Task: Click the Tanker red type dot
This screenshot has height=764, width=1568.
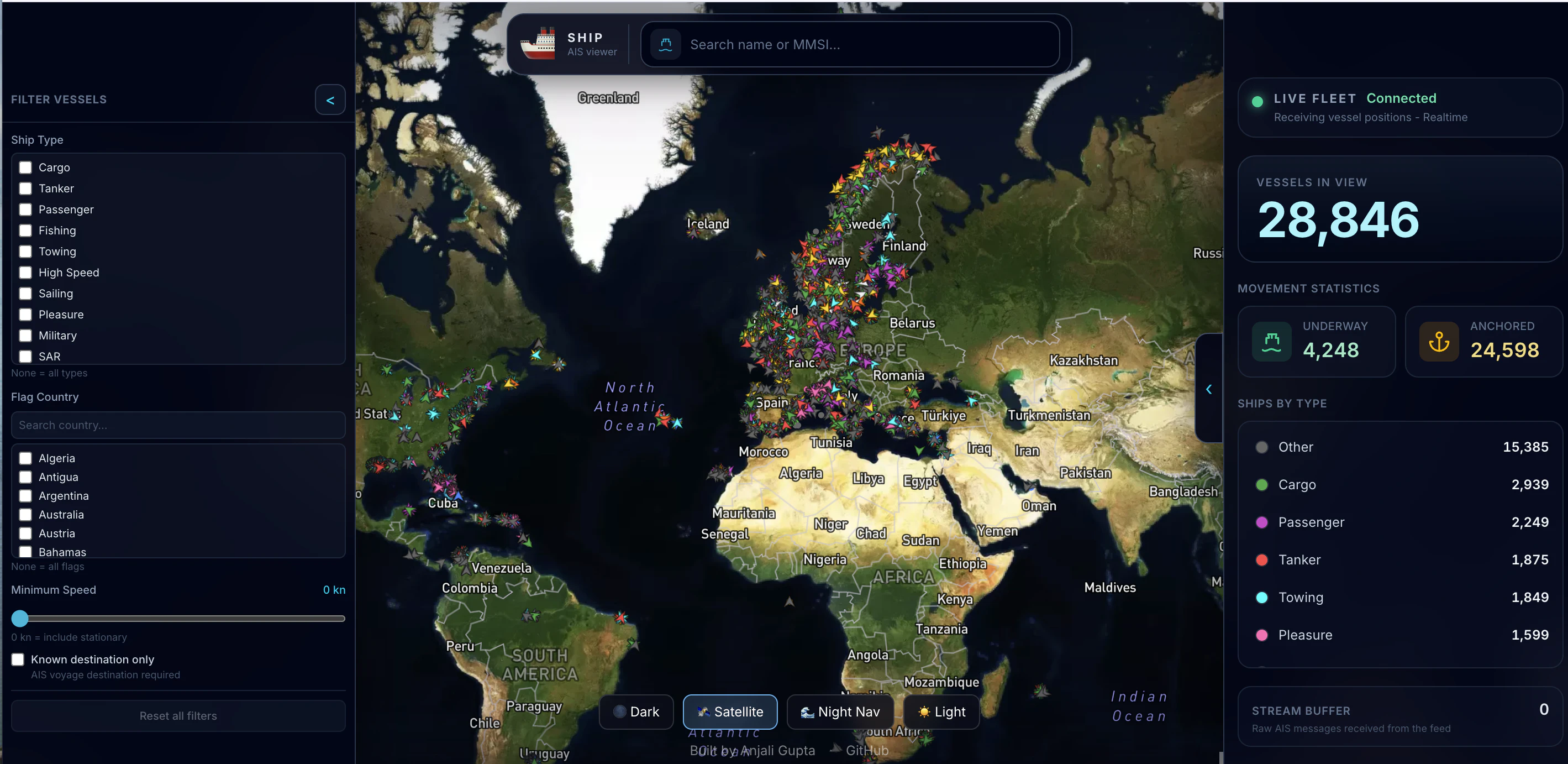Action: 1261,560
